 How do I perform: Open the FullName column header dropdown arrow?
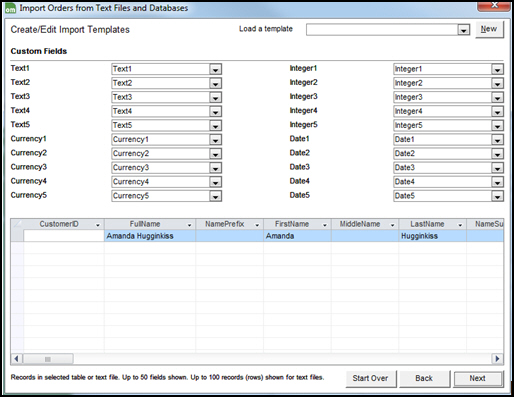pos(189,225)
